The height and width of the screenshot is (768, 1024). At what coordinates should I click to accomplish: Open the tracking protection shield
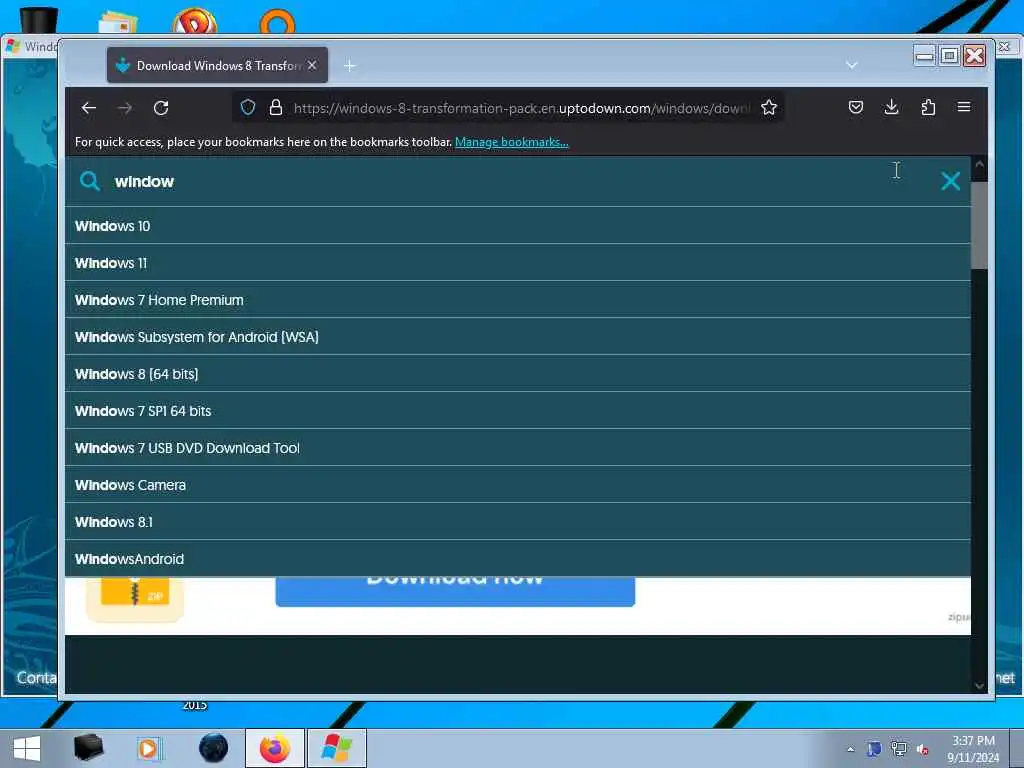(x=248, y=107)
